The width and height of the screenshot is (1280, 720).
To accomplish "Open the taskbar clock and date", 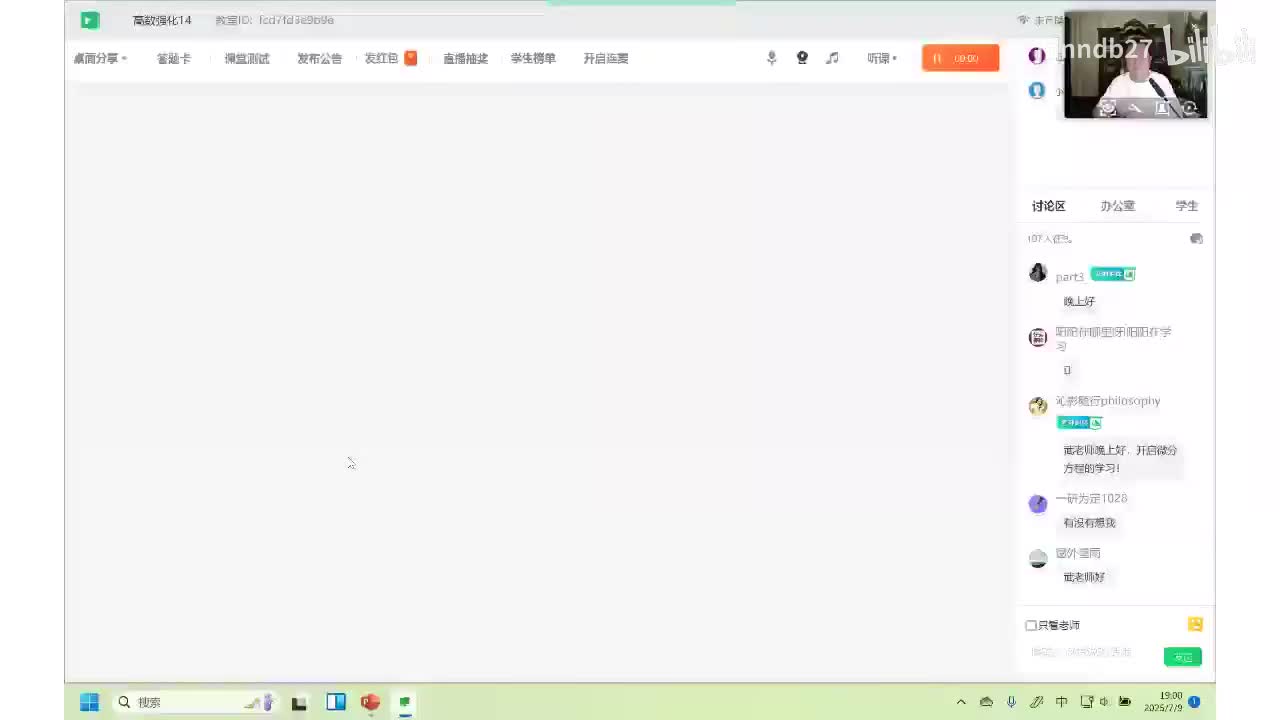I will click(x=1163, y=702).
